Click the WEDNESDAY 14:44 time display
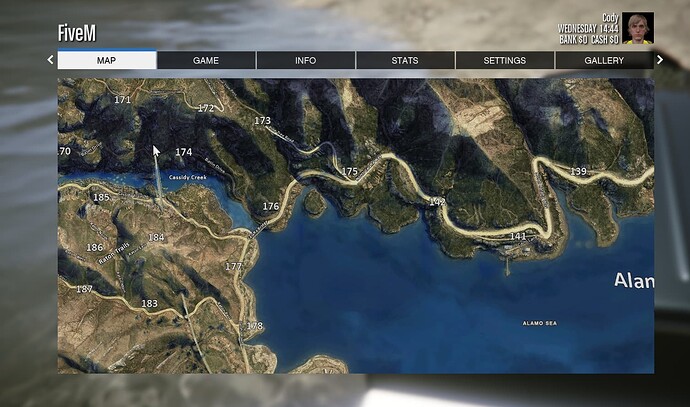Viewport: 690px width, 407px height. coord(588,29)
